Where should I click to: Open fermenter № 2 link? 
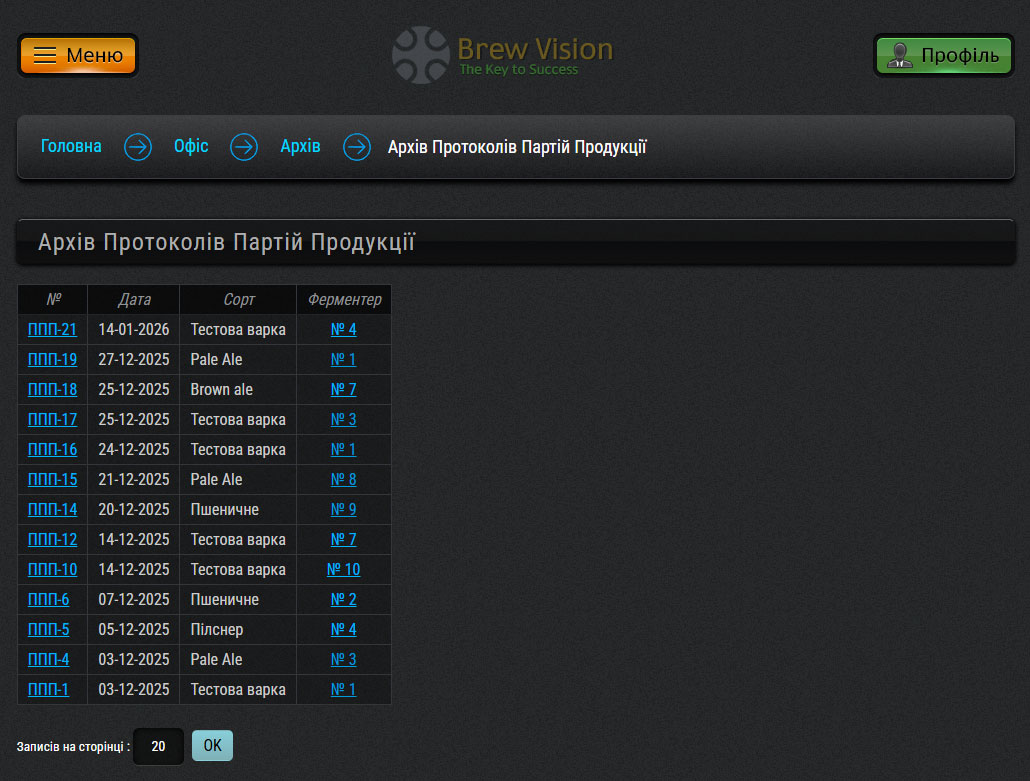pos(343,600)
